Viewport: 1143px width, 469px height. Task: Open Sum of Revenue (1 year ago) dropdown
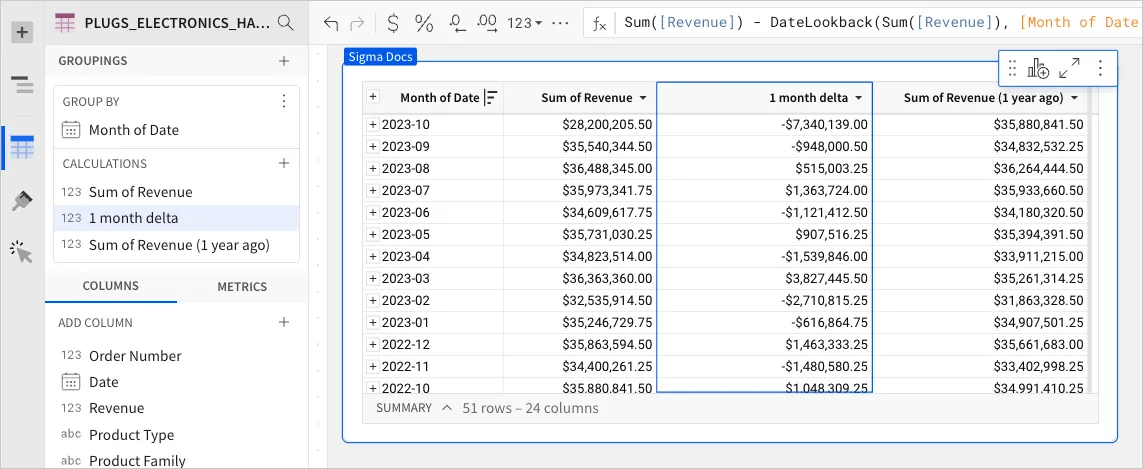click(1074, 98)
